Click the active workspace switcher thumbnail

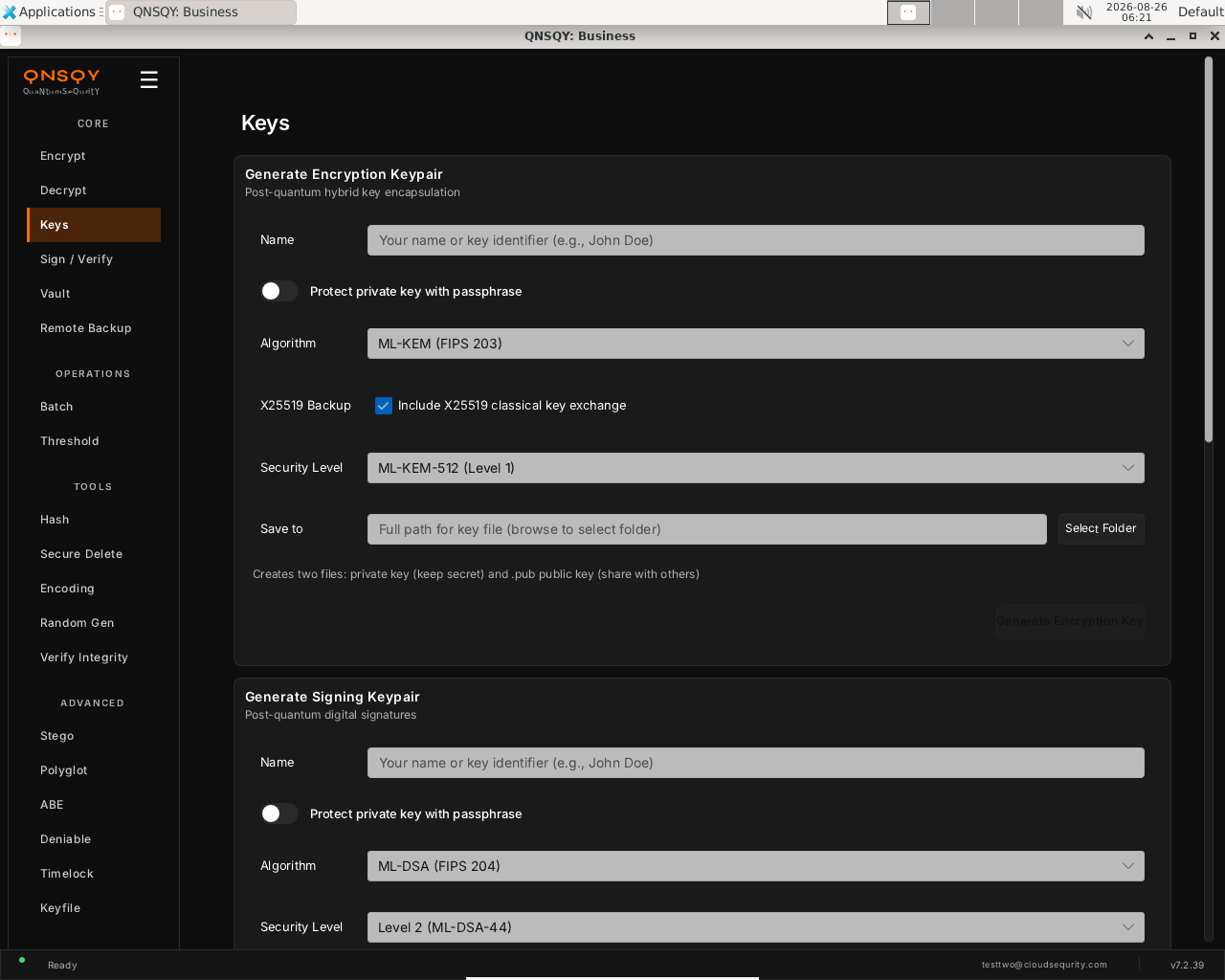(x=908, y=12)
